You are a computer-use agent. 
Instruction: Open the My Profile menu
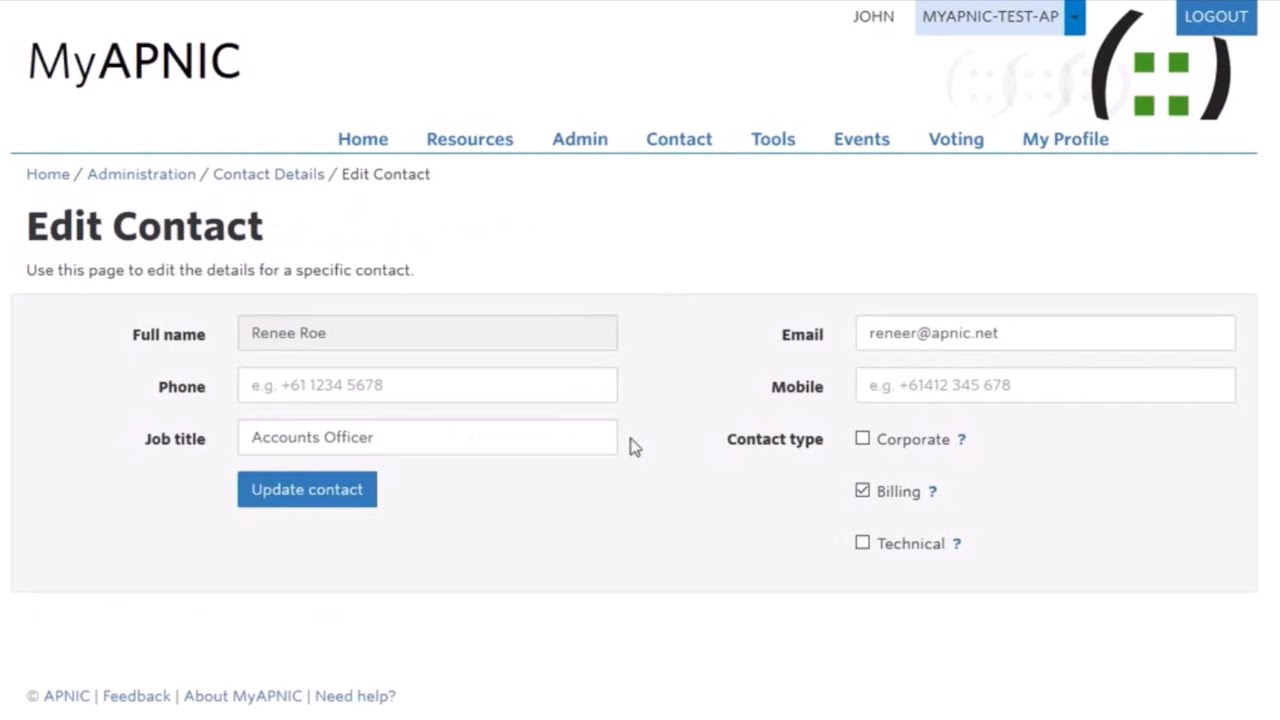pos(1065,139)
